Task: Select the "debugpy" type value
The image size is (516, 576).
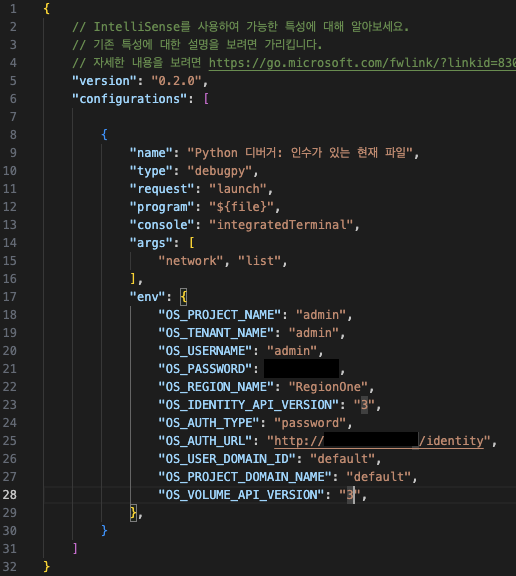Action: [220, 171]
